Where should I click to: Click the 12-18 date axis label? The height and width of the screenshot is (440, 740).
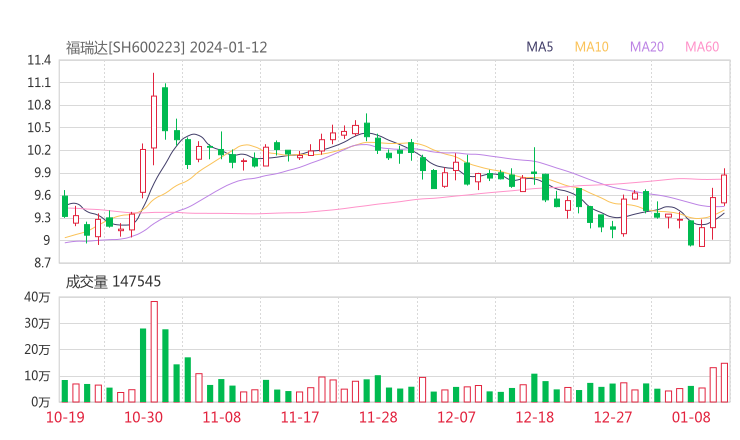click(535, 417)
